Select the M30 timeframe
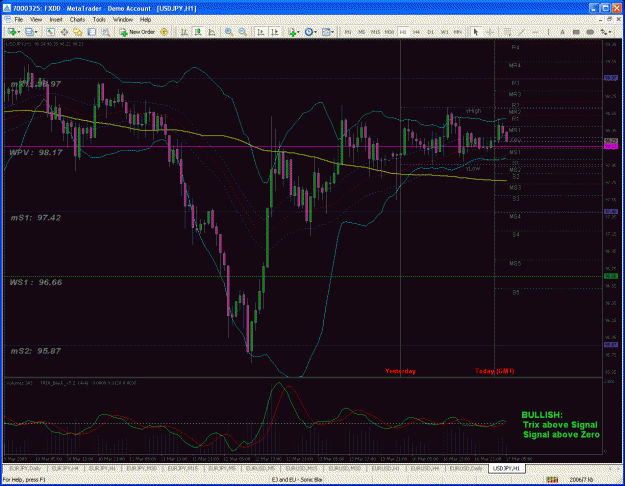The height and width of the screenshot is (486, 625). [389, 32]
